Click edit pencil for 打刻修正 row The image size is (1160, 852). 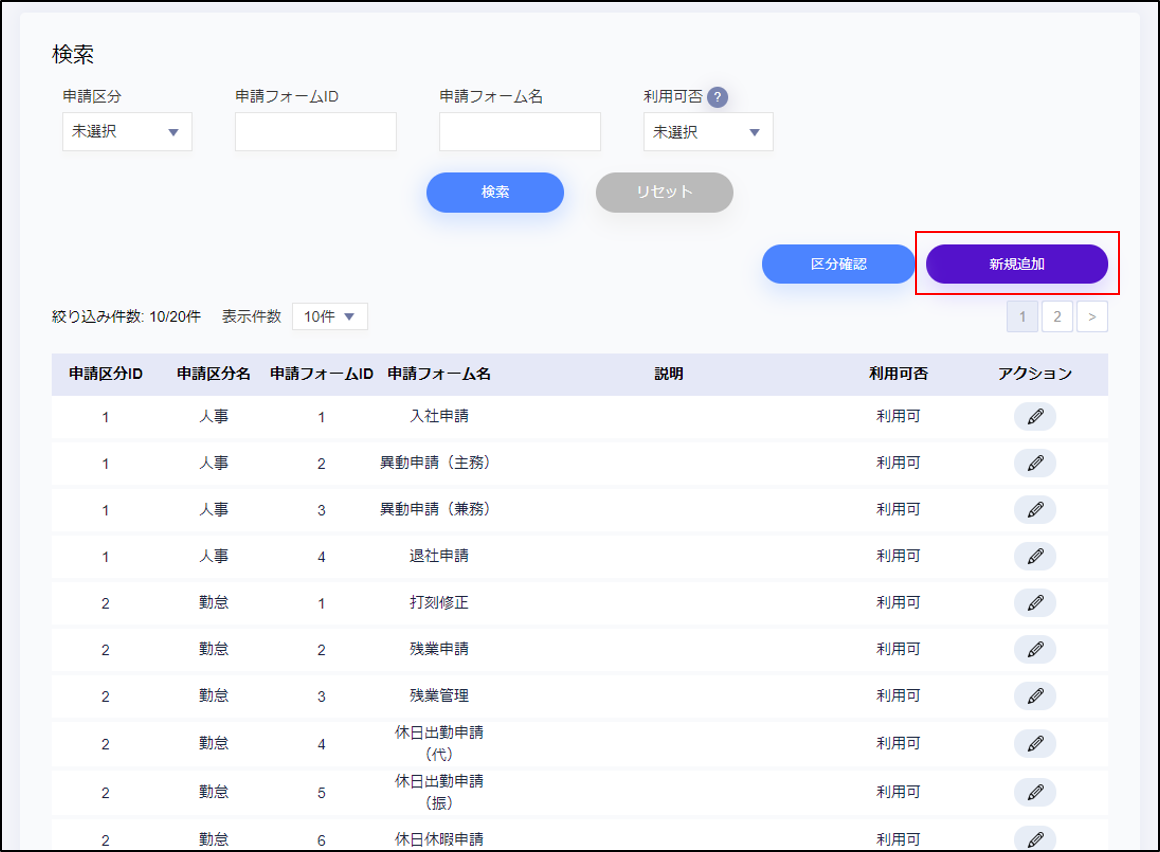[x=1034, y=603]
